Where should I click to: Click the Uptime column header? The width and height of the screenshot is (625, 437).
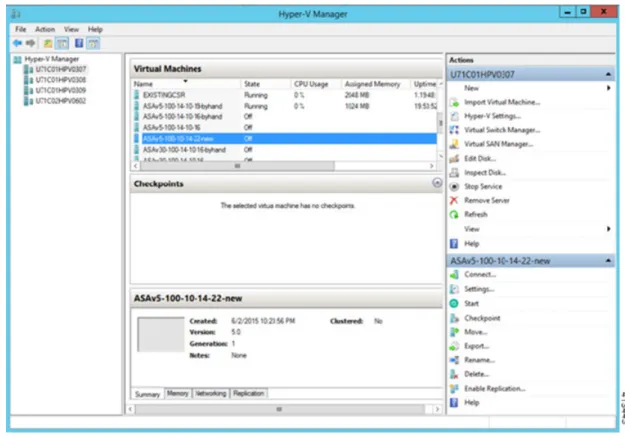[x=425, y=84]
